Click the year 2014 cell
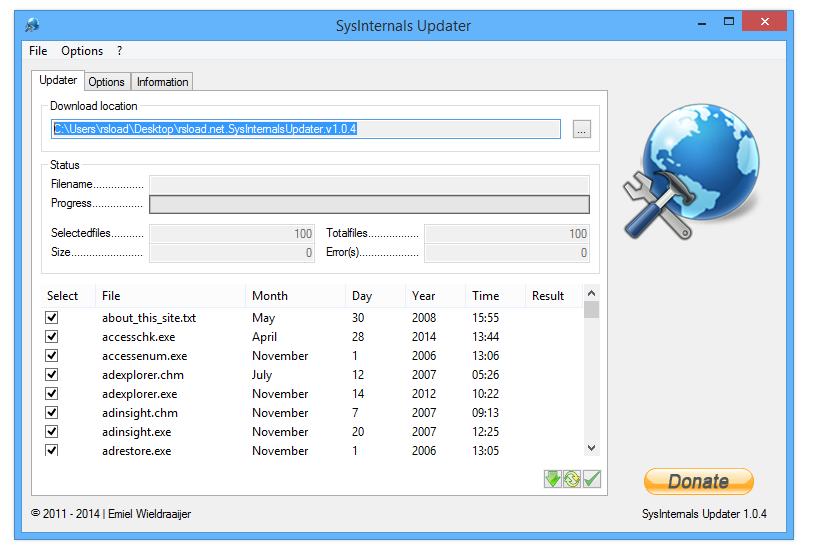This screenshot has width=824, height=553. tap(424, 337)
